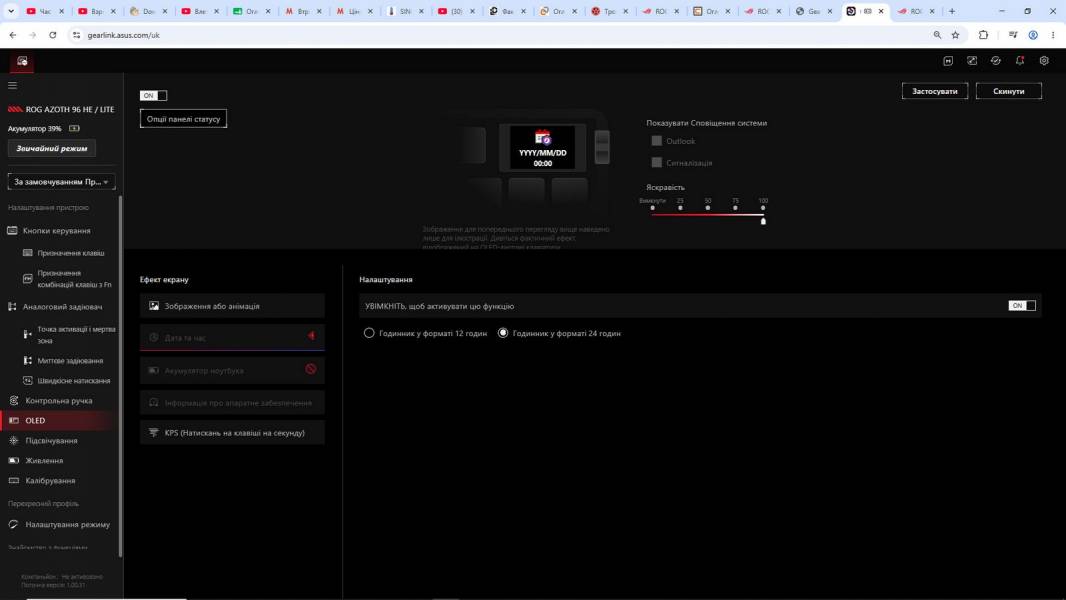1066x600 pixels.
Task: Open browser extensions puzzle icon
Action: (984, 35)
